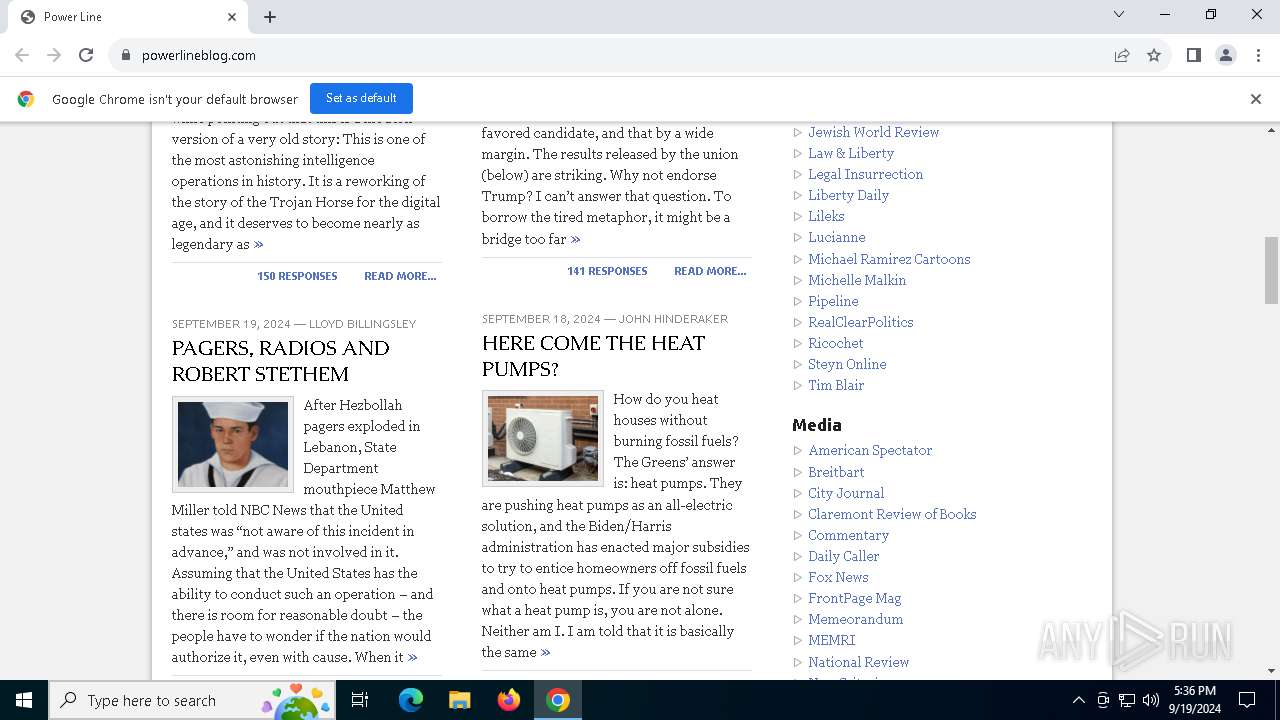The image size is (1280, 720).
Task: Read more of the Trojan Horse article
Action: [x=400, y=276]
